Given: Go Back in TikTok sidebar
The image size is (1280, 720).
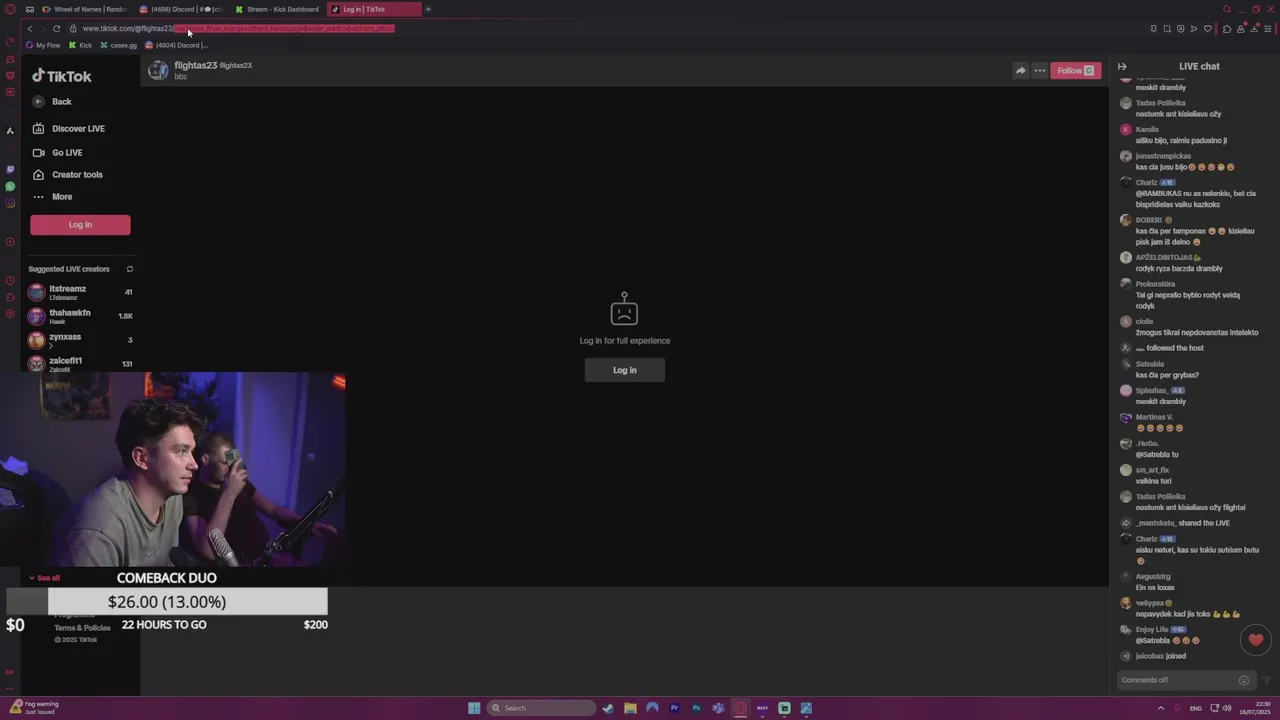Looking at the screenshot, I should pyautogui.click(x=52, y=101).
